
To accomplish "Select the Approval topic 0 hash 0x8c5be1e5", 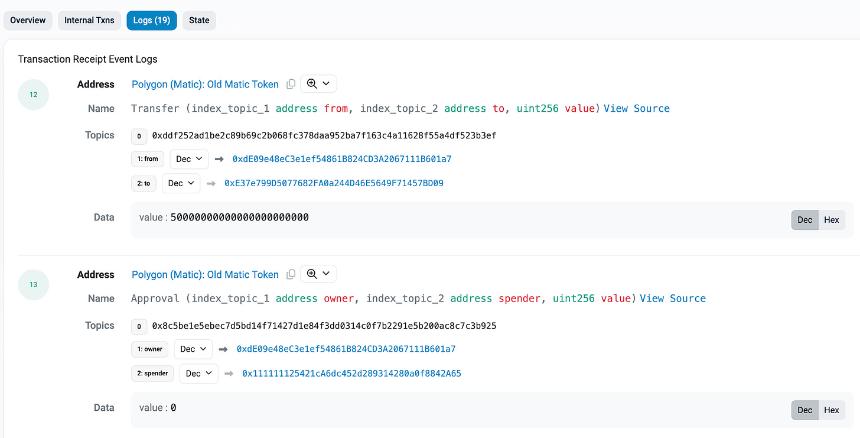I will click(324, 326).
